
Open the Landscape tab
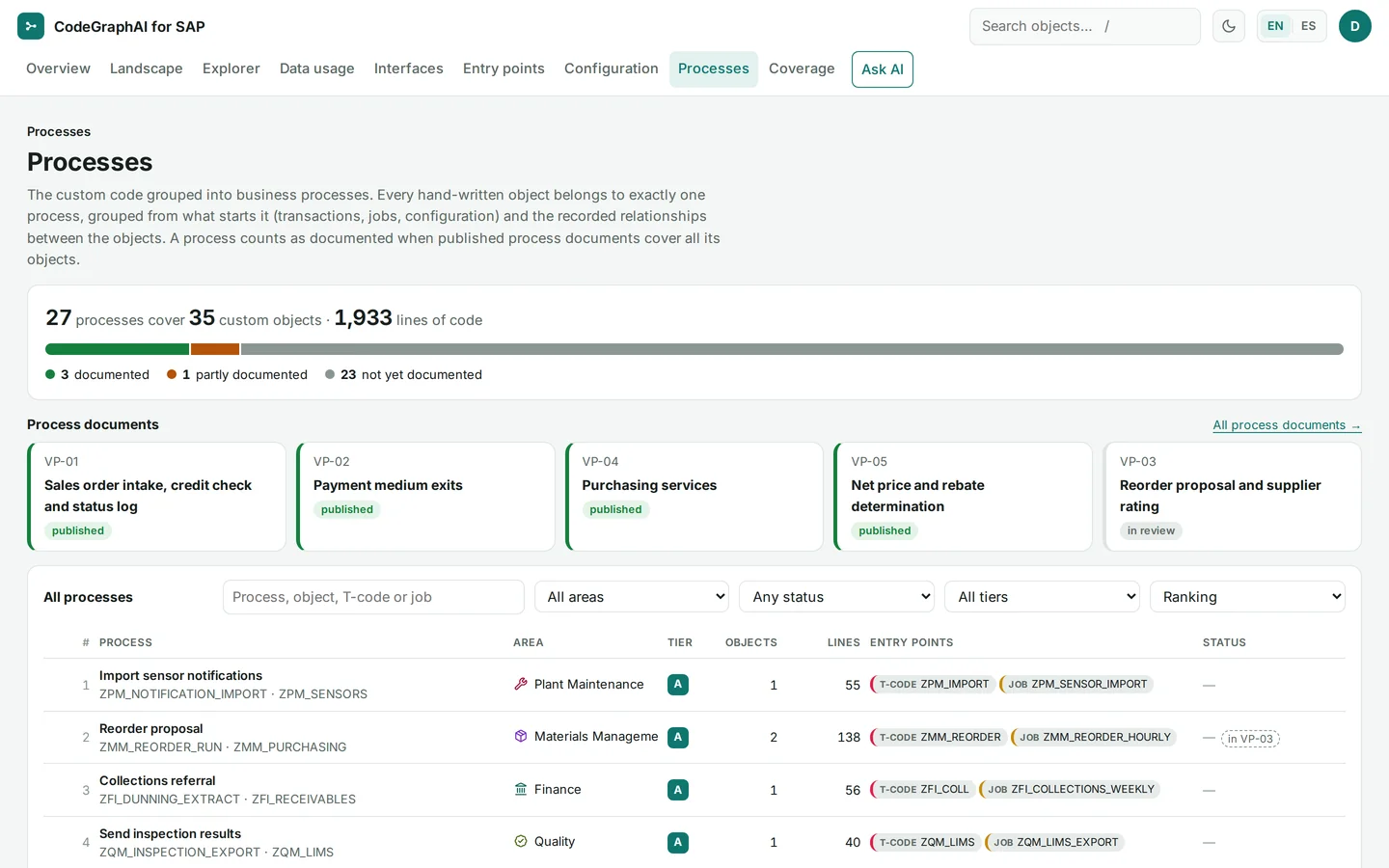pos(147,68)
